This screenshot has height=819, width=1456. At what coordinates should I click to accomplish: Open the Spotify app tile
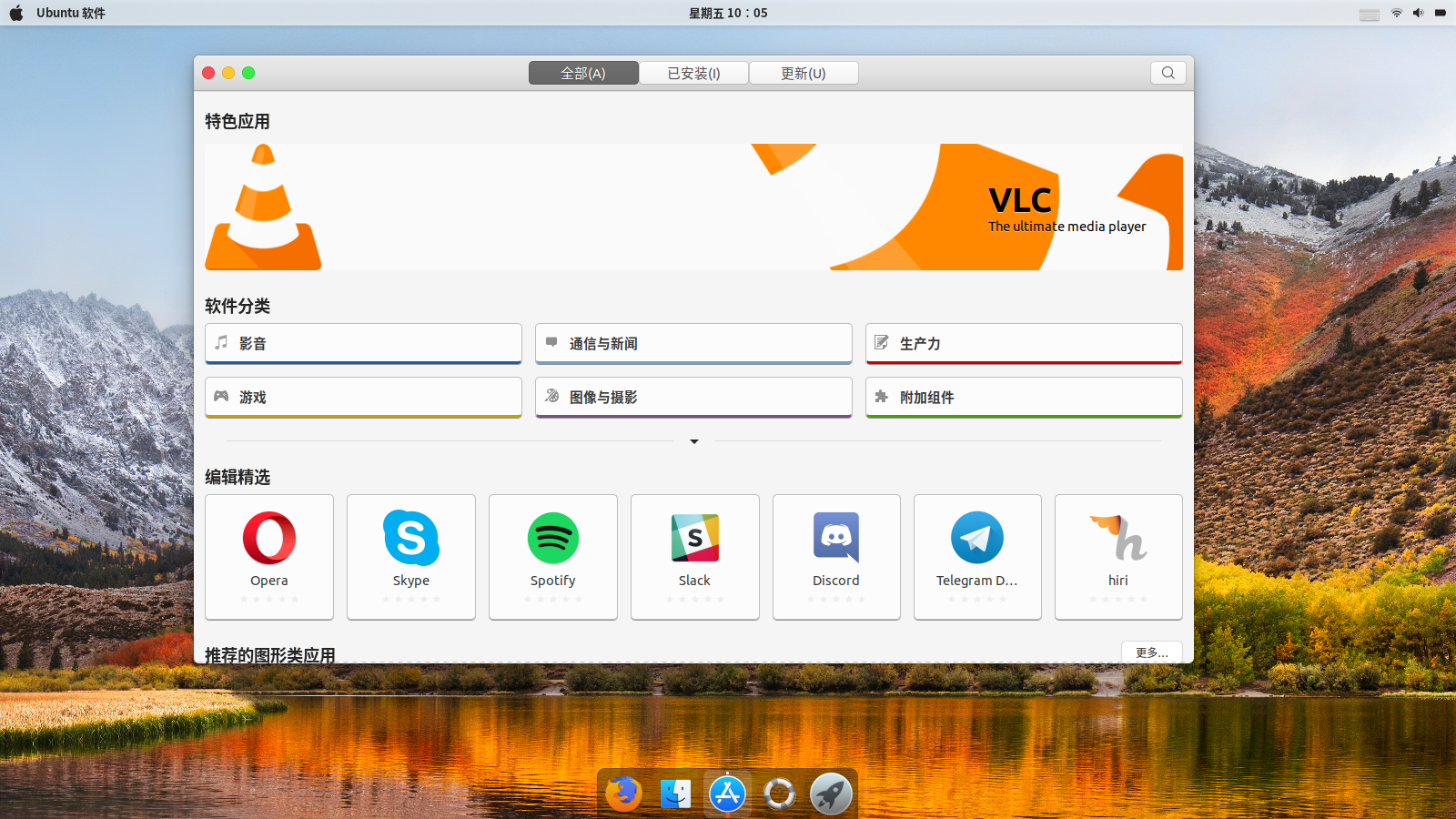point(553,557)
